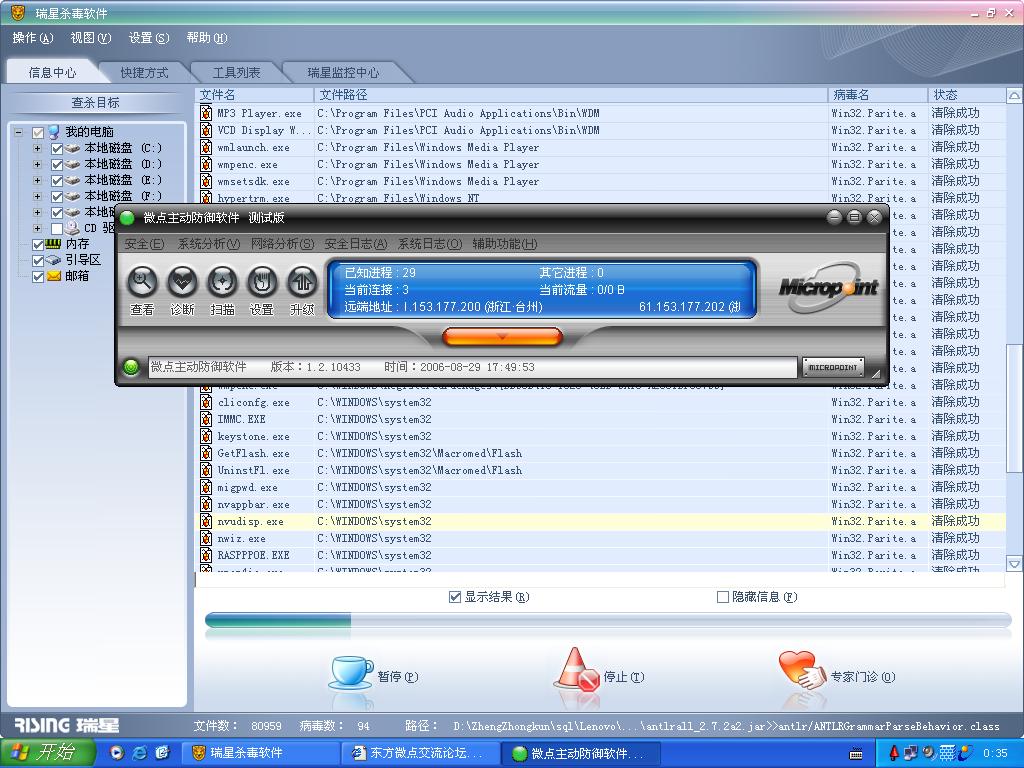Click the 查看 magnifier icon in Micropoint window
The image size is (1024, 768).
[x=142, y=283]
